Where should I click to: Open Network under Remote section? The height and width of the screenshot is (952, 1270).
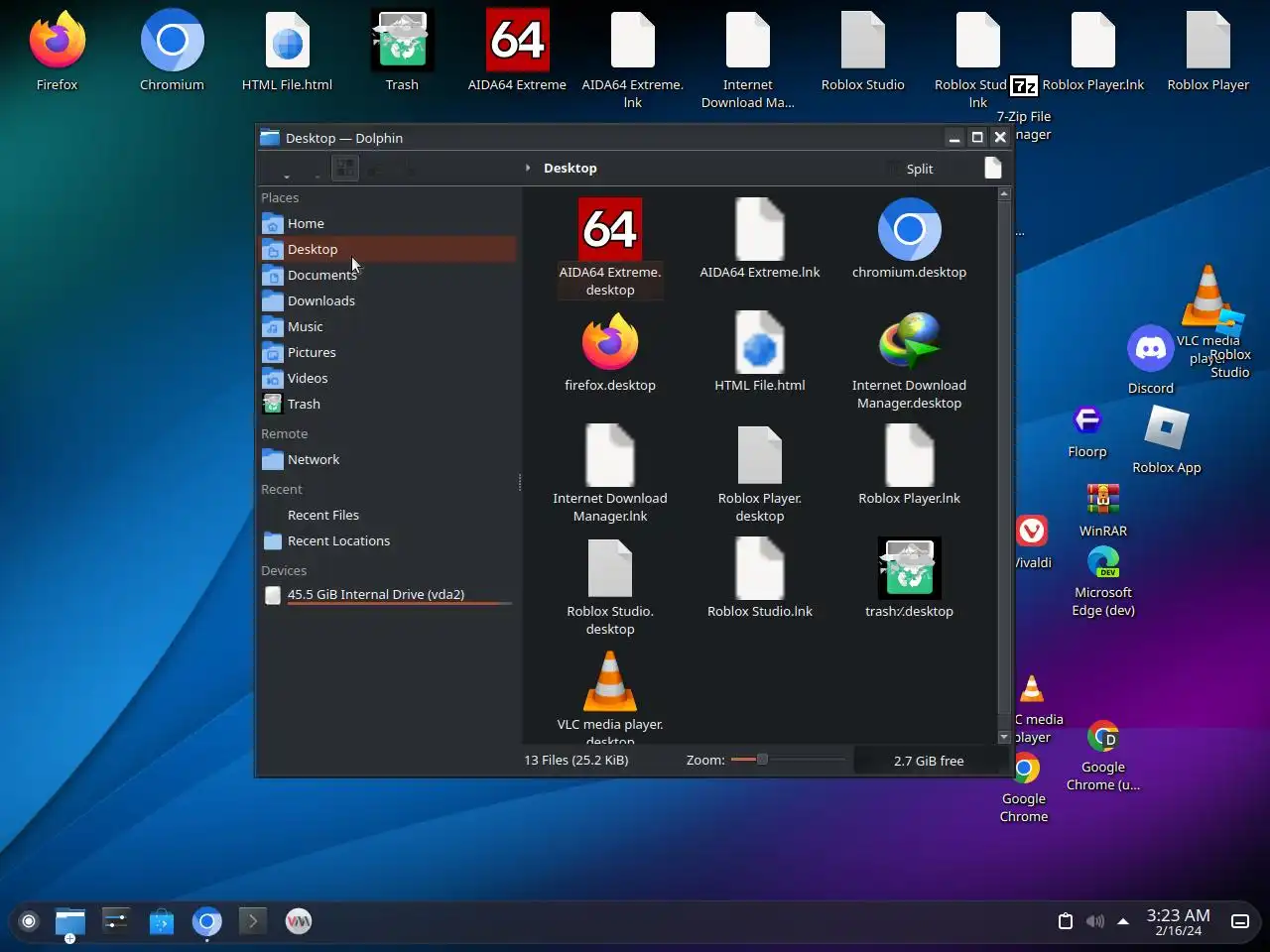[x=387, y=459]
